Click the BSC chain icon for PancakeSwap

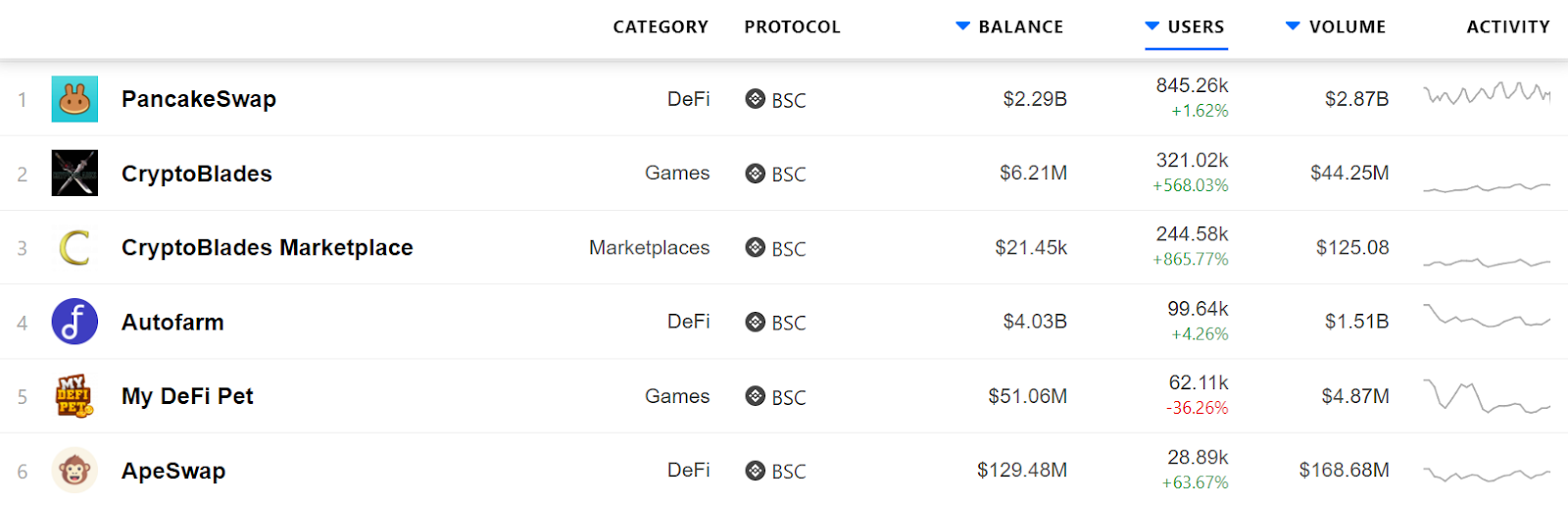(x=755, y=99)
